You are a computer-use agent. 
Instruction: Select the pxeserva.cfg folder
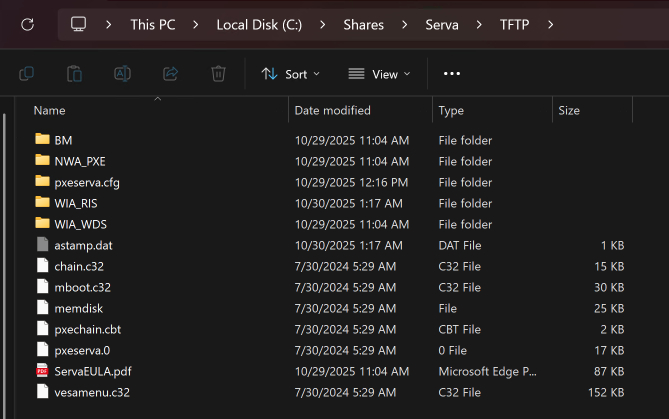click(x=87, y=182)
